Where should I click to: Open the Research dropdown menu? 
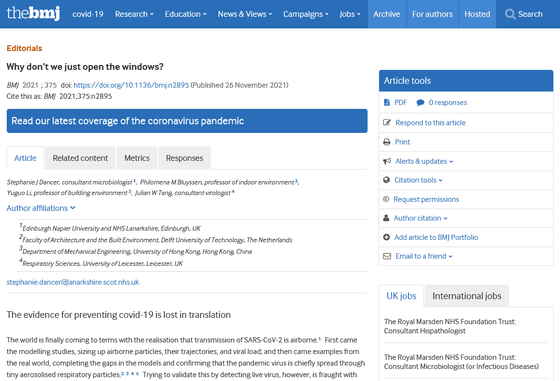click(x=134, y=14)
